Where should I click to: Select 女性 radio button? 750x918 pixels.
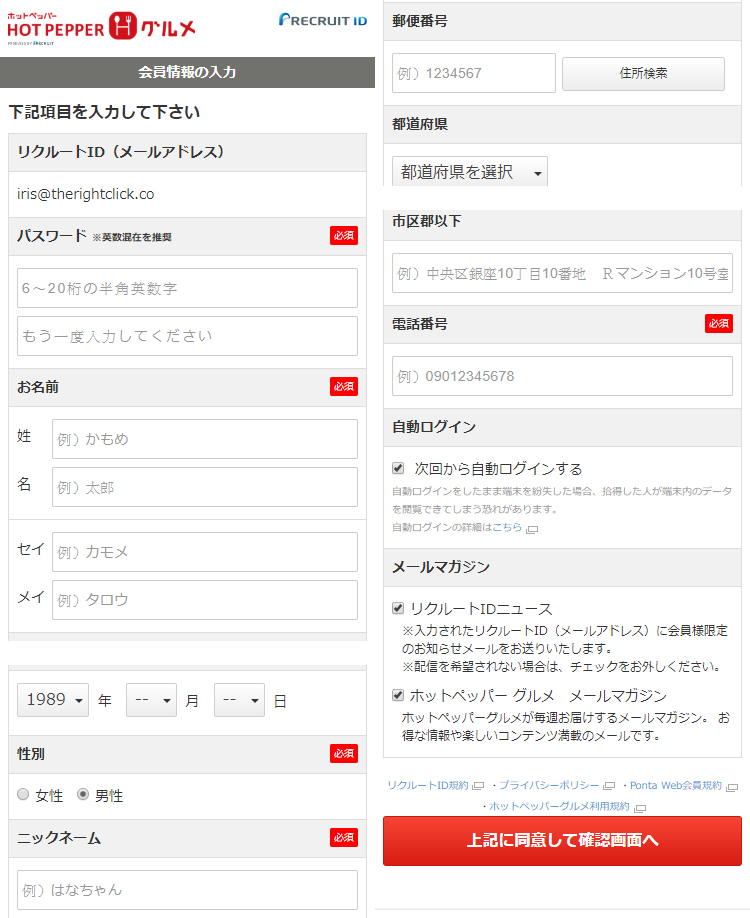click(23, 794)
